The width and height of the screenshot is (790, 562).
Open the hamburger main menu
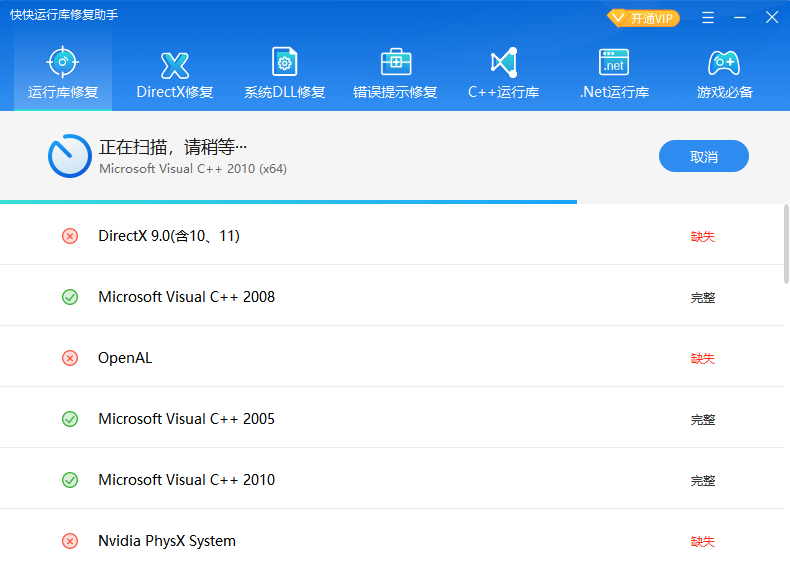point(708,18)
